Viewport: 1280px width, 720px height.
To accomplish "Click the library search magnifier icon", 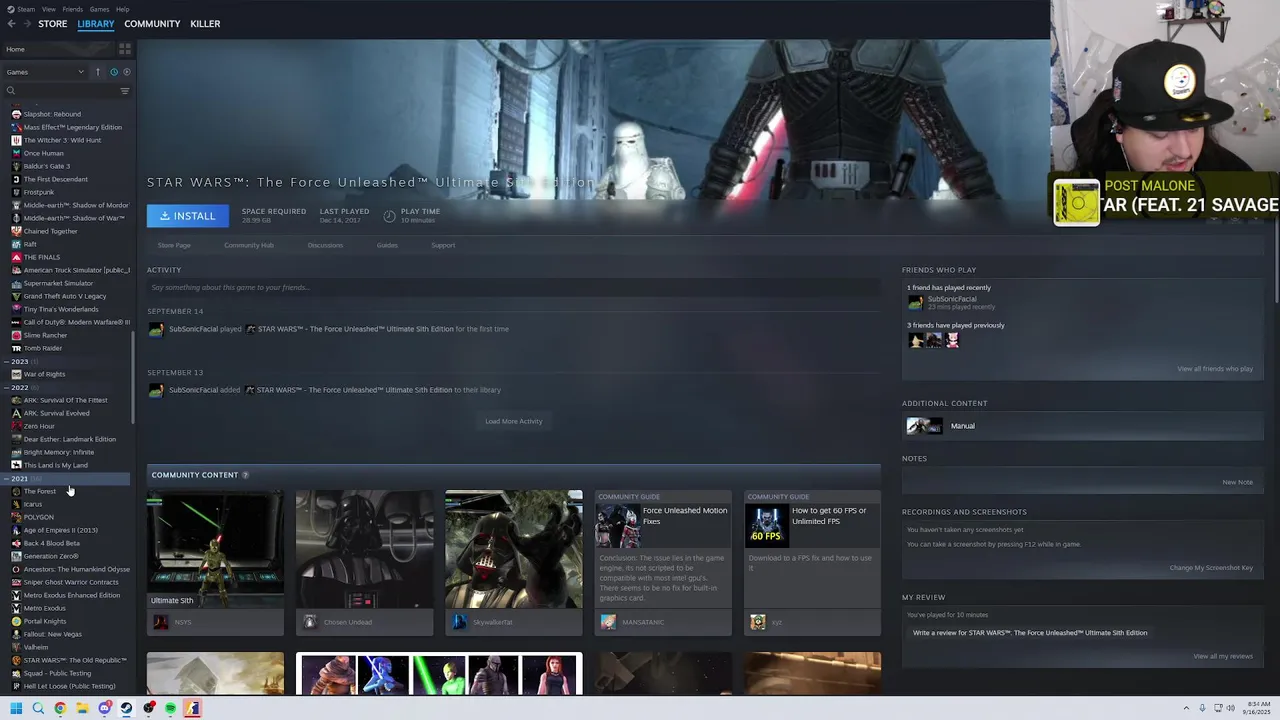I will [x=11, y=91].
